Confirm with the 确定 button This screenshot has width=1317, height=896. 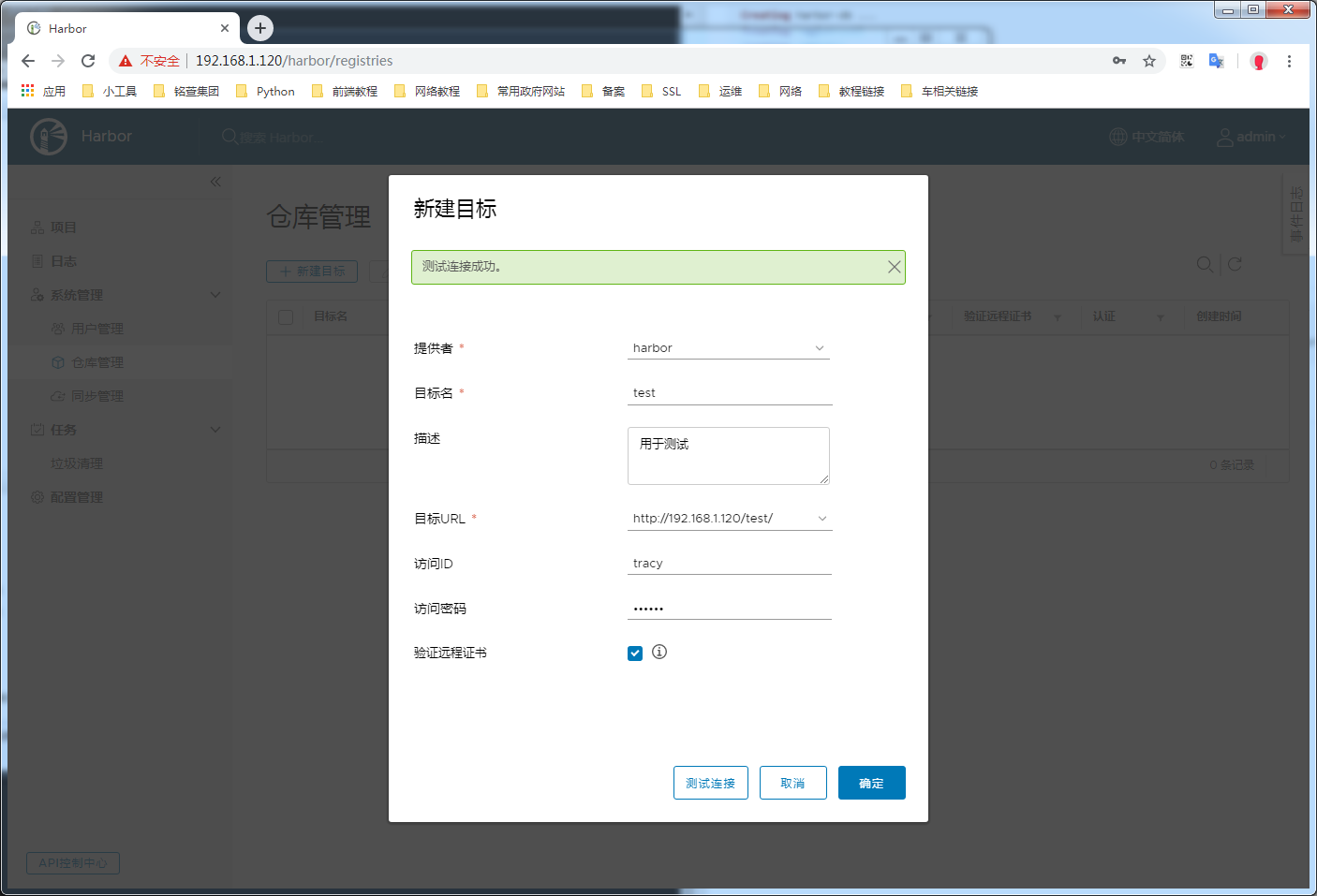coord(871,783)
